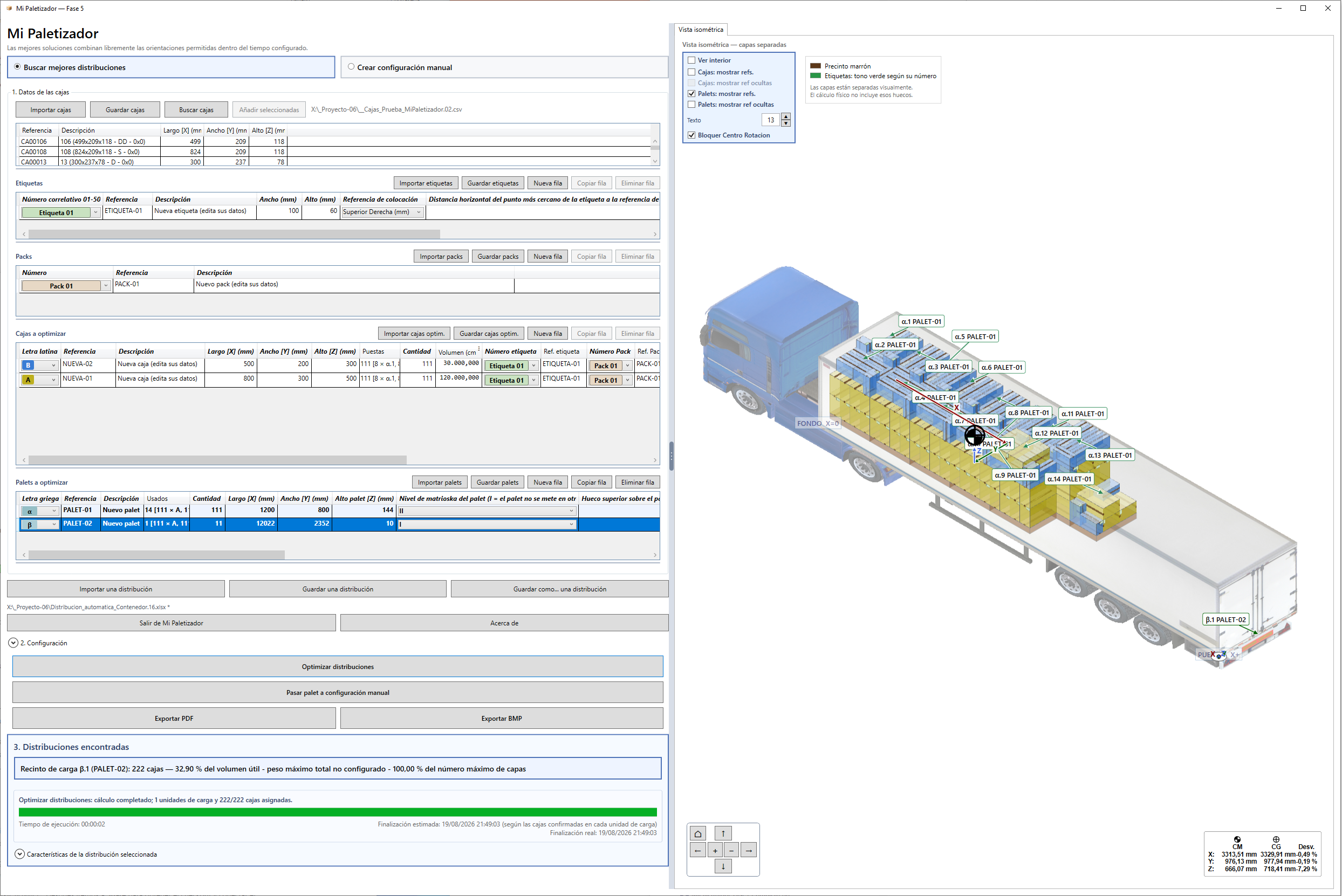Pan the view left with the left arrow

[698, 850]
